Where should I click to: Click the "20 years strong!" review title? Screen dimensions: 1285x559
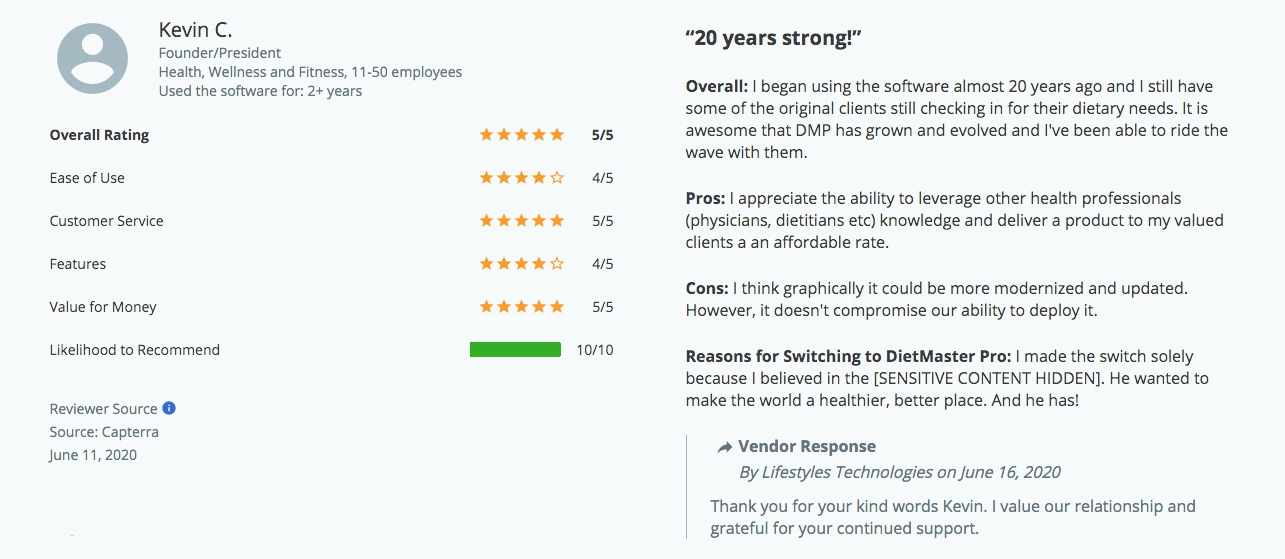774,39
